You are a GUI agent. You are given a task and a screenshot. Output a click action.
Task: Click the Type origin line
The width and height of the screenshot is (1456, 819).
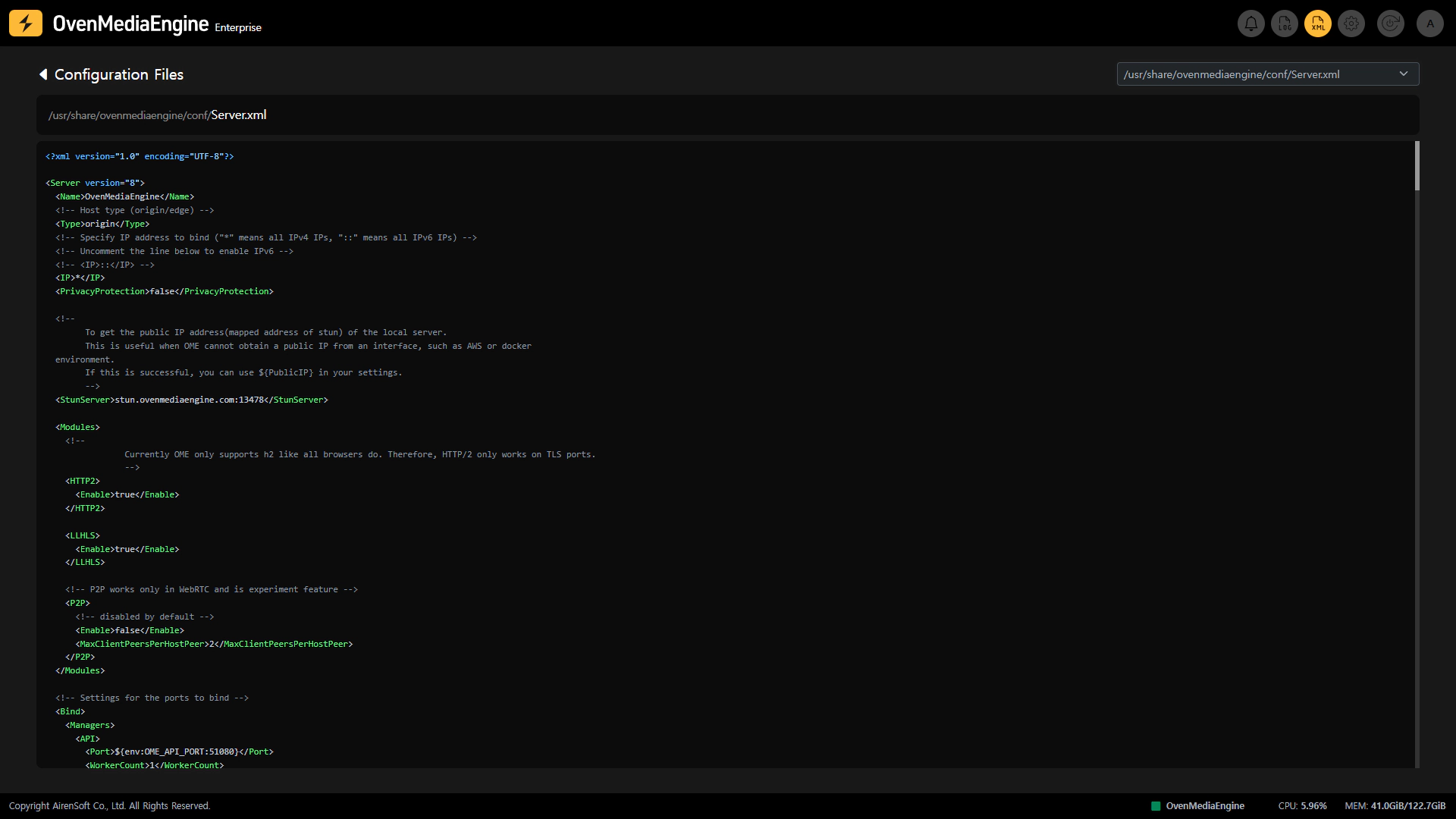(x=102, y=224)
